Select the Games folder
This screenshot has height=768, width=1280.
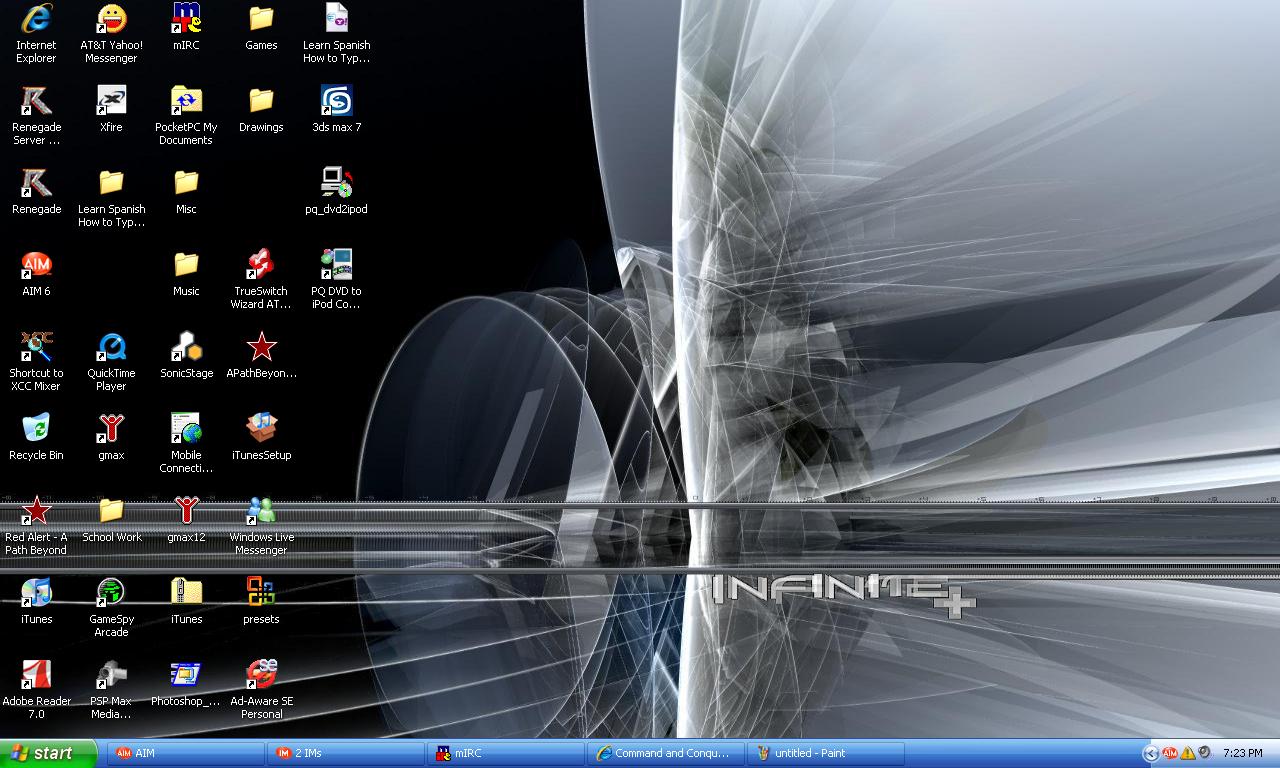261,19
